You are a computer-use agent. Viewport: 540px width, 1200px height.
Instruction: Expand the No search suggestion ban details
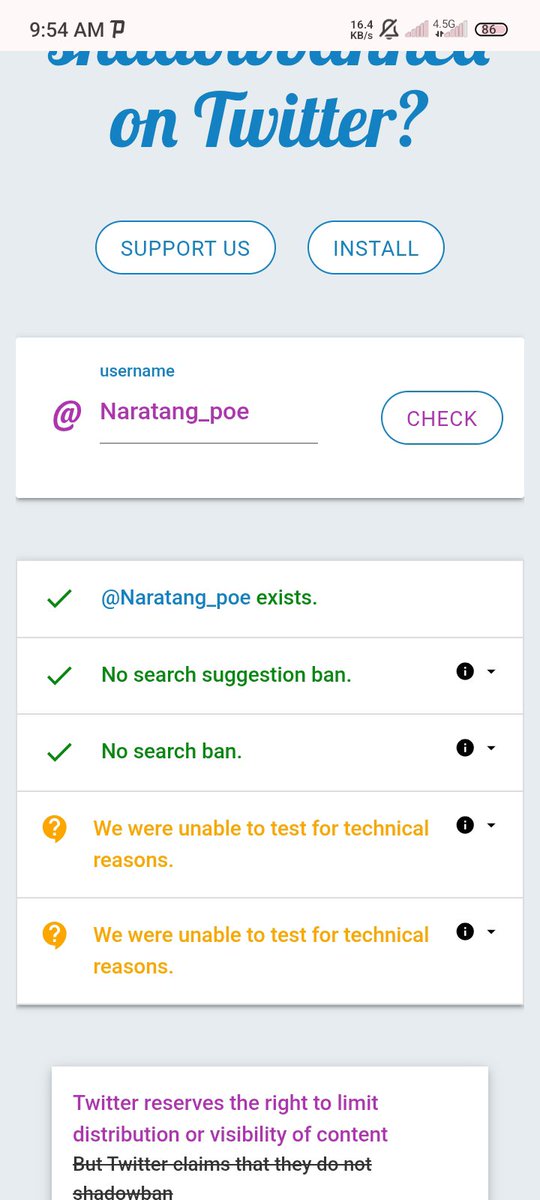click(x=491, y=672)
